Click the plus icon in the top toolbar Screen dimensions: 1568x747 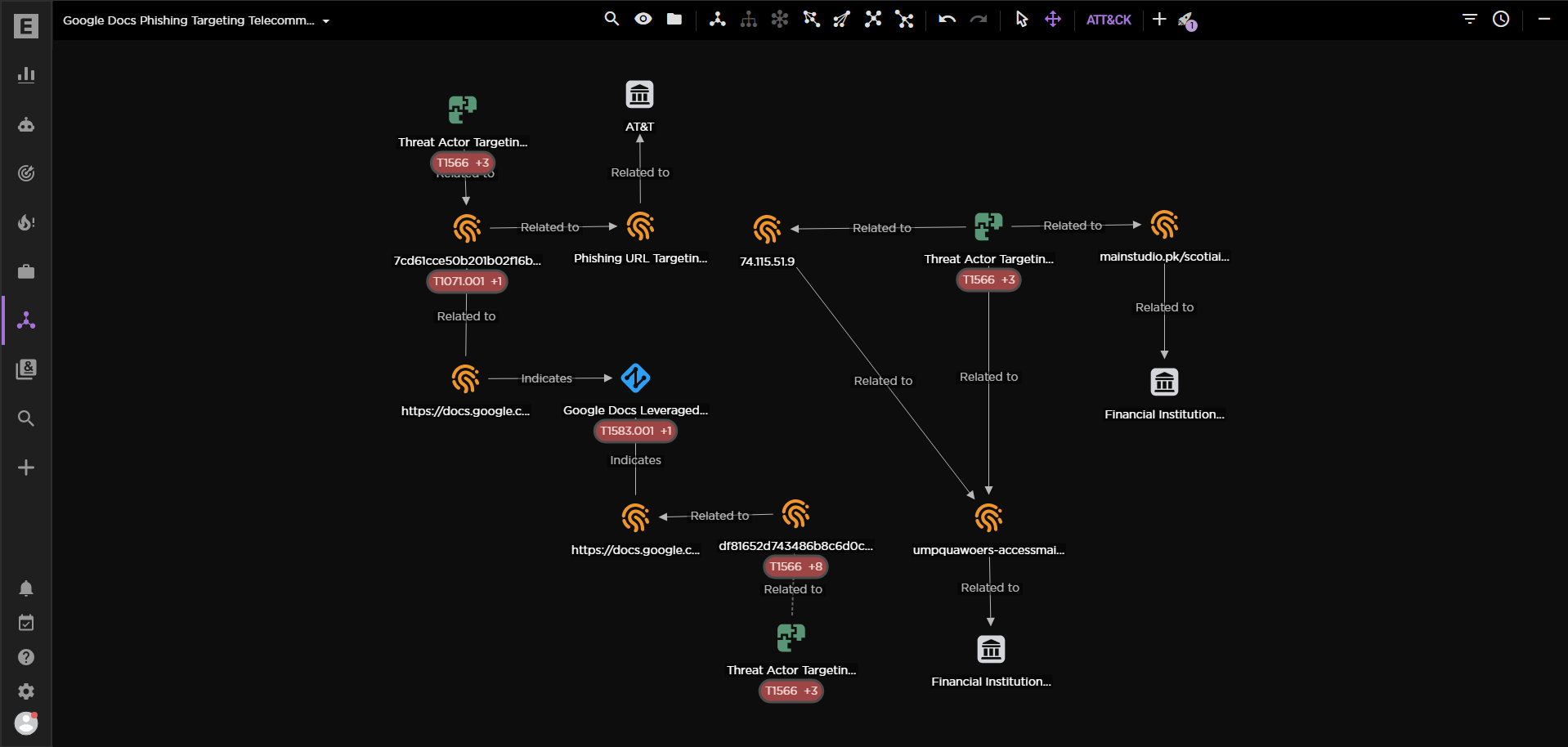point(1158,19)
